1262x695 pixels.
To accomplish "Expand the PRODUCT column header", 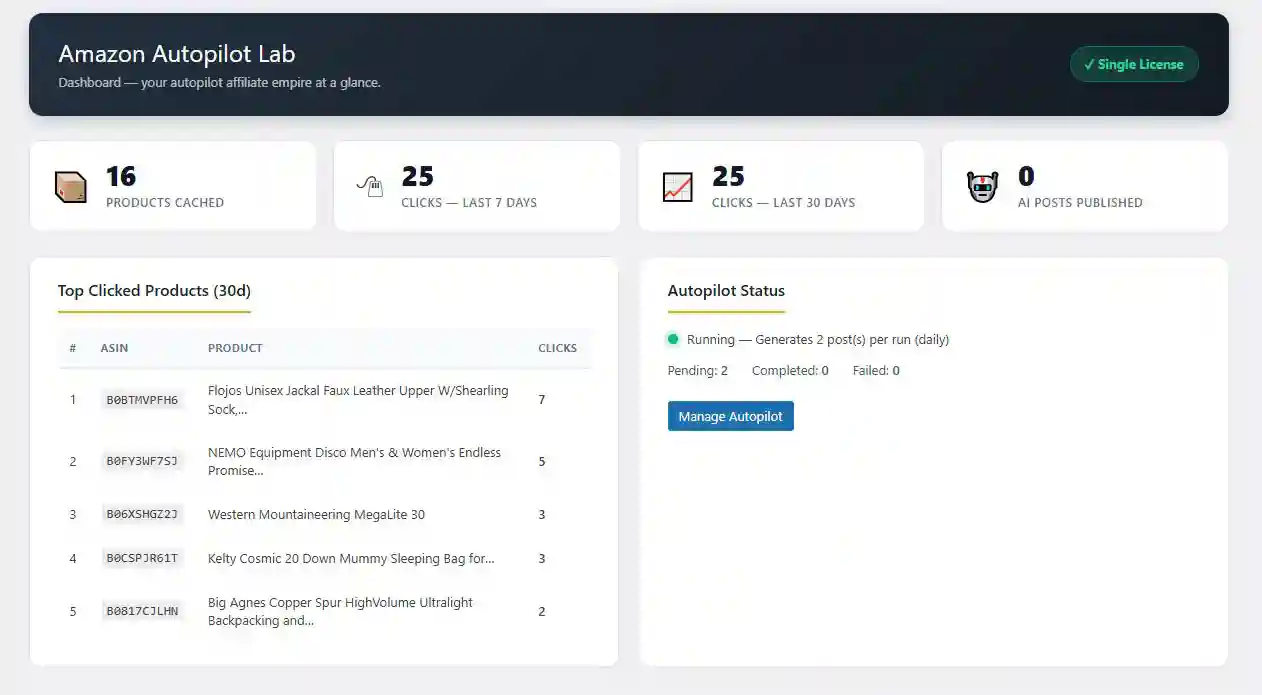I will tap(235, 348).
